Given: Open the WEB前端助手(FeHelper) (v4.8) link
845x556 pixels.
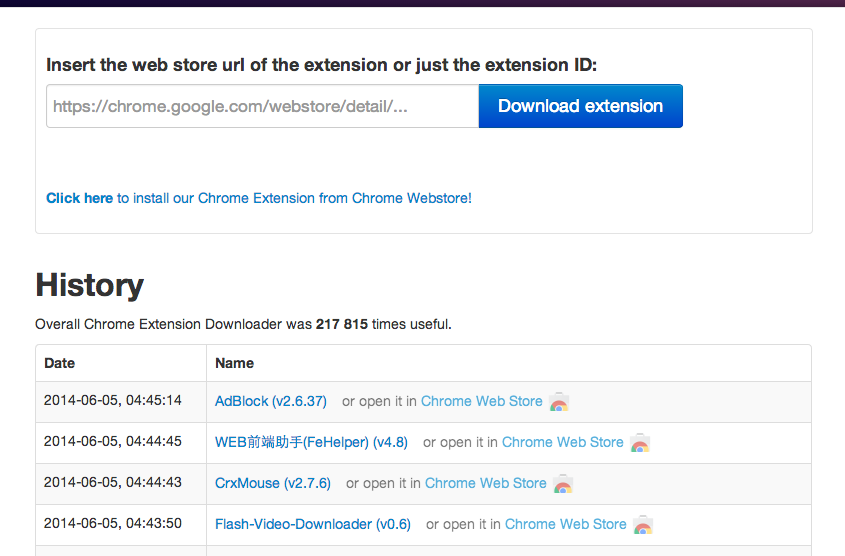Looking at the screenshot, I should pos(311,442).
